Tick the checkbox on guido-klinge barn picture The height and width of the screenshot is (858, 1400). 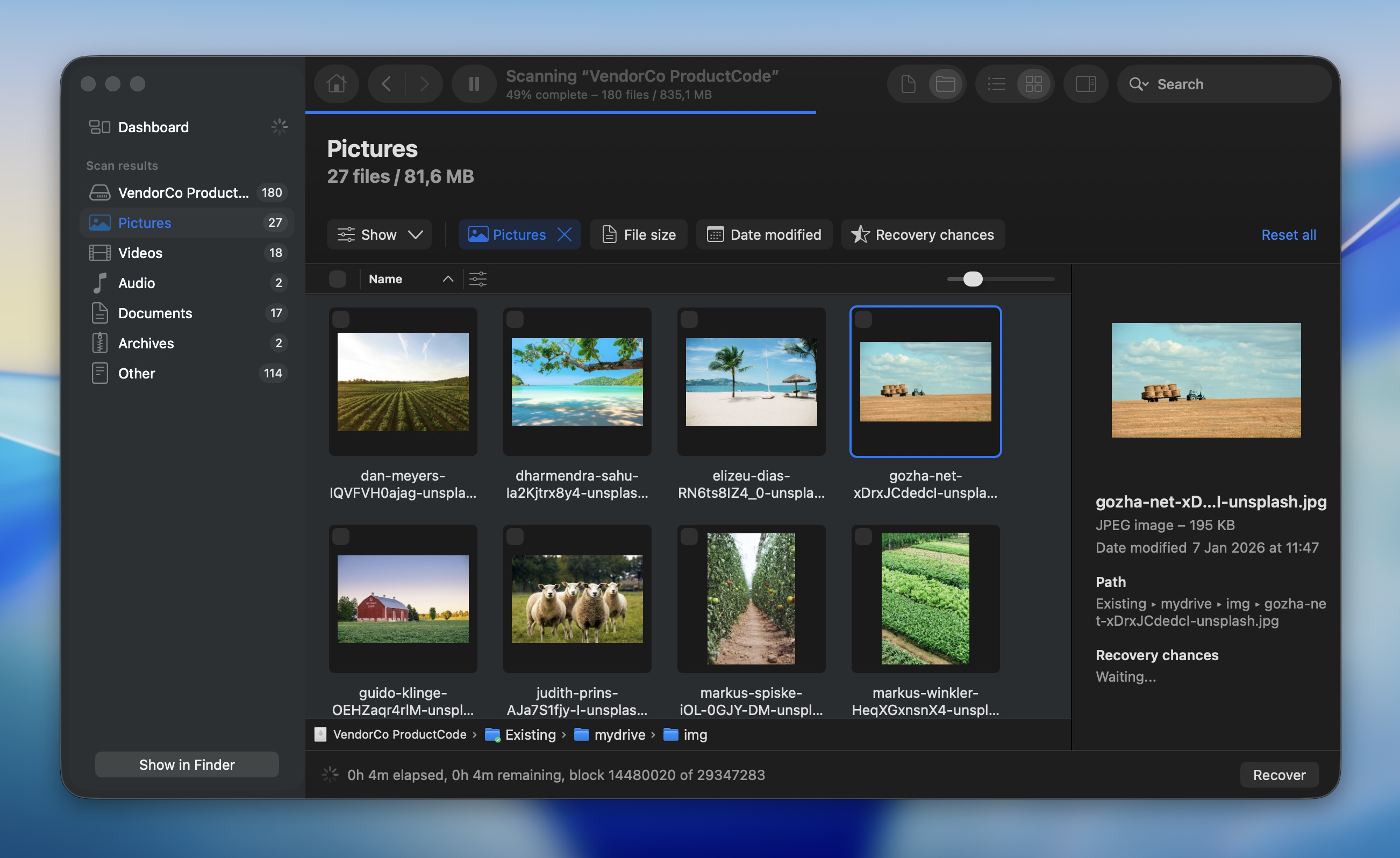click(x=341, y=537)
